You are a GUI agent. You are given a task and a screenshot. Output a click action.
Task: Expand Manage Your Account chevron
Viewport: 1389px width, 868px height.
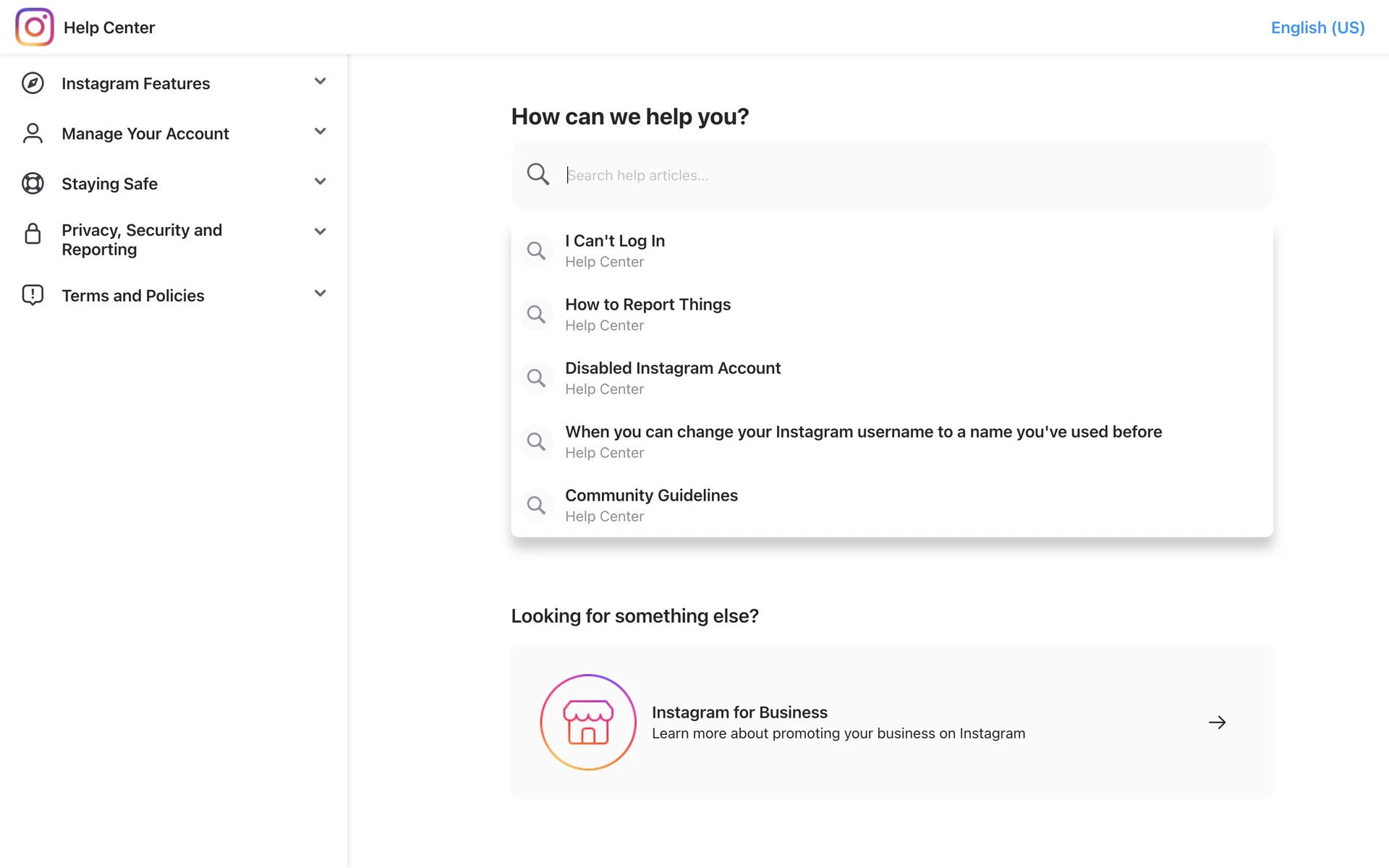pos(320,131)
